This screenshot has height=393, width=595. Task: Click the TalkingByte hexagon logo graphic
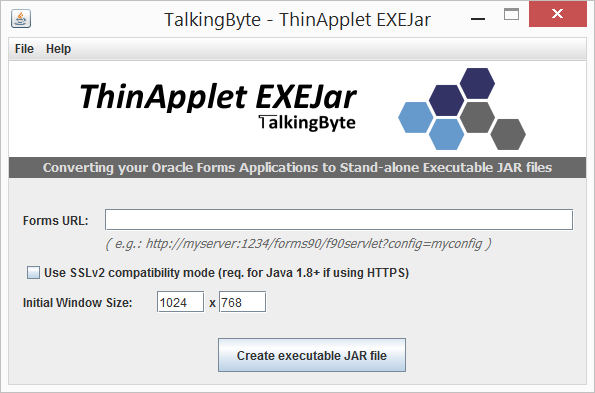462,109
